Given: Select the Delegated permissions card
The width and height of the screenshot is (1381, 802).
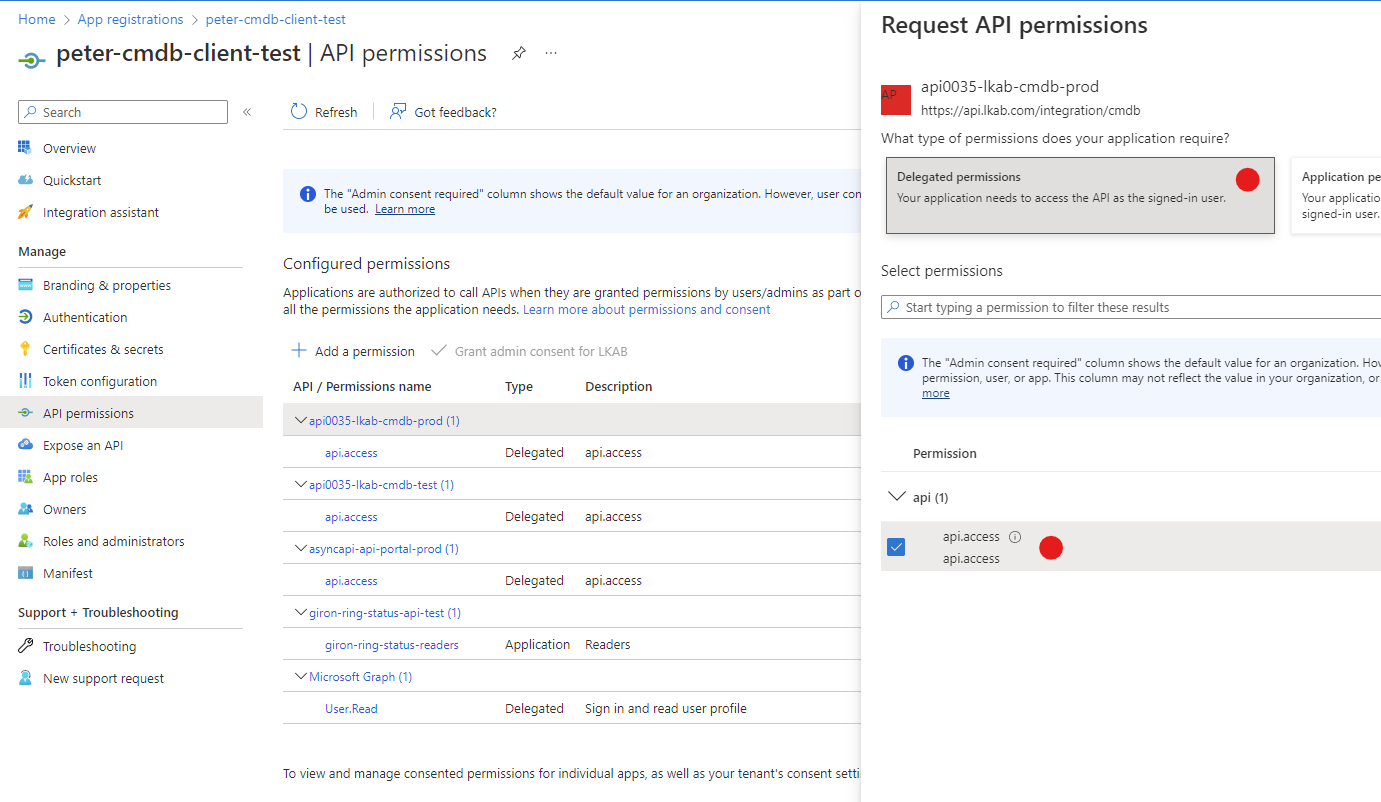Looking at the screenshot, I should point(1079,195).
